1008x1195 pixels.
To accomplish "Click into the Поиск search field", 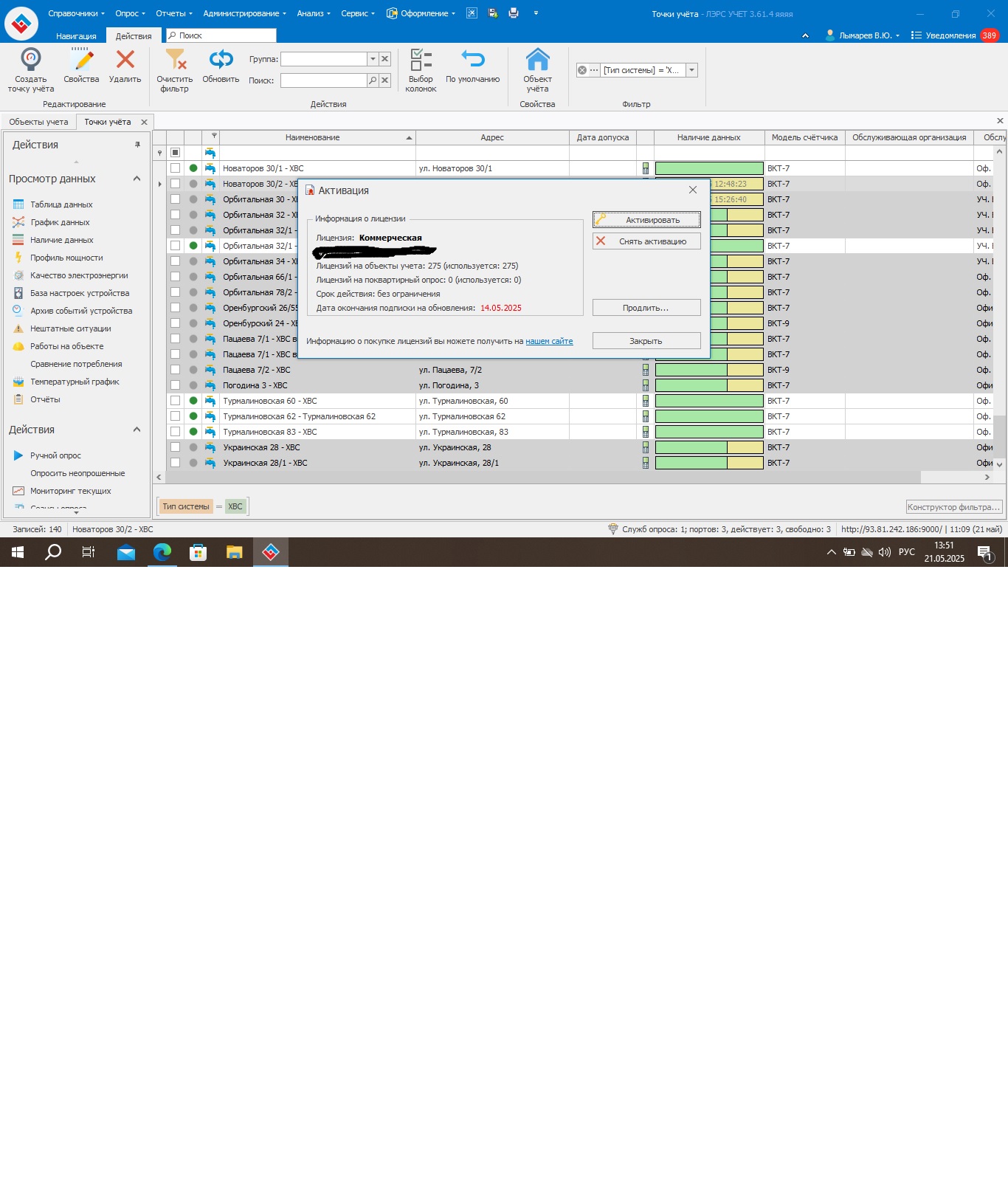I will (323, 80).
